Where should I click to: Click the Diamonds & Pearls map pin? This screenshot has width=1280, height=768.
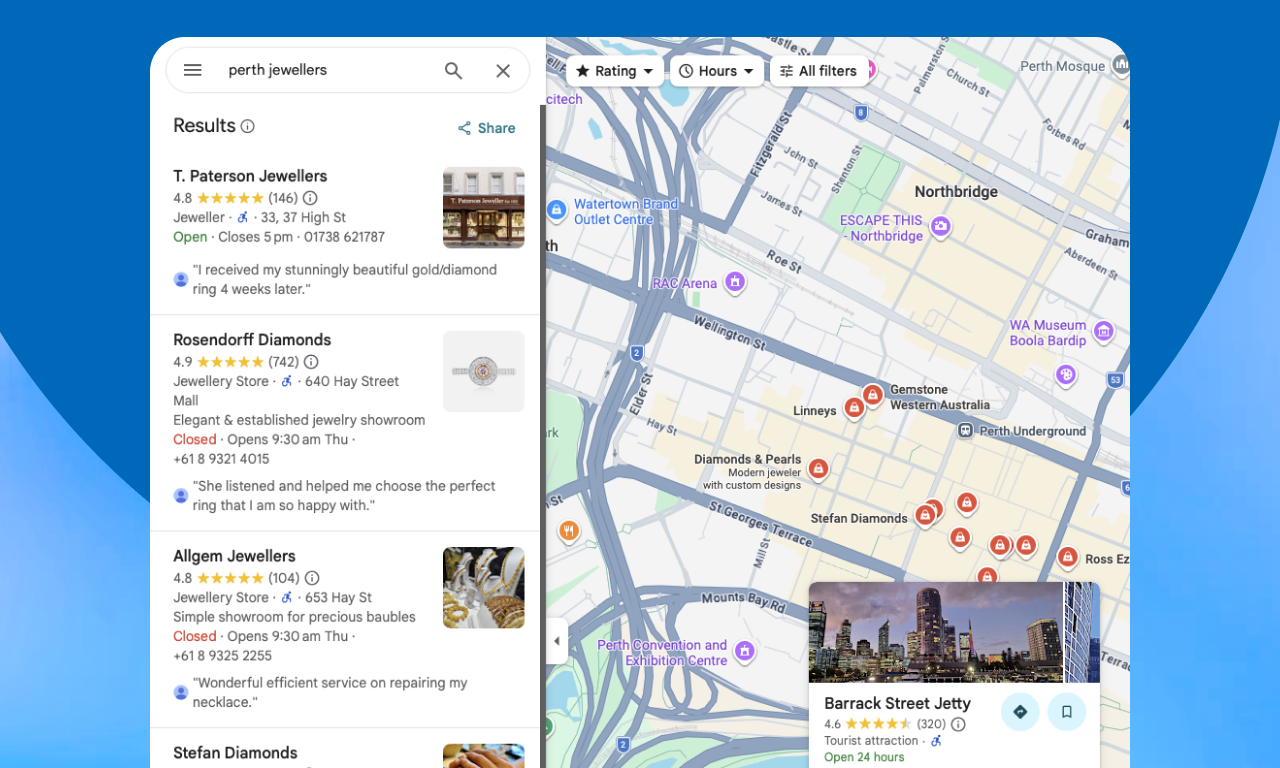[x=818, y=468]
